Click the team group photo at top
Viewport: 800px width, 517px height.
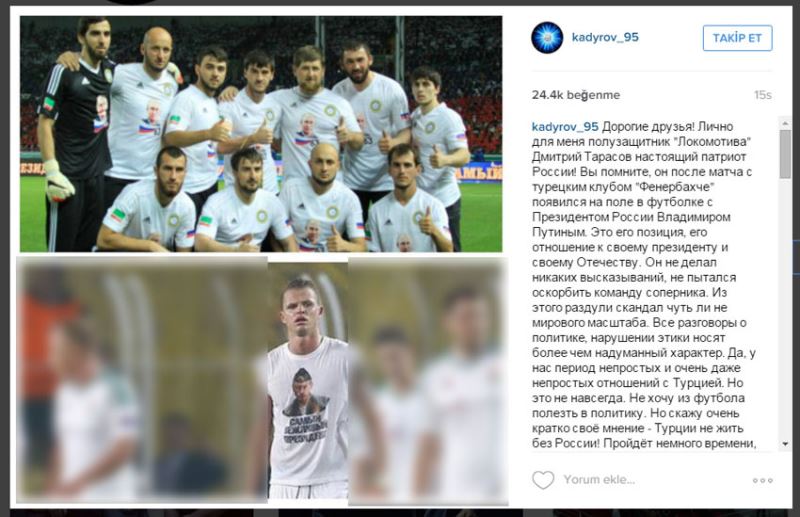tap(261, 134)
